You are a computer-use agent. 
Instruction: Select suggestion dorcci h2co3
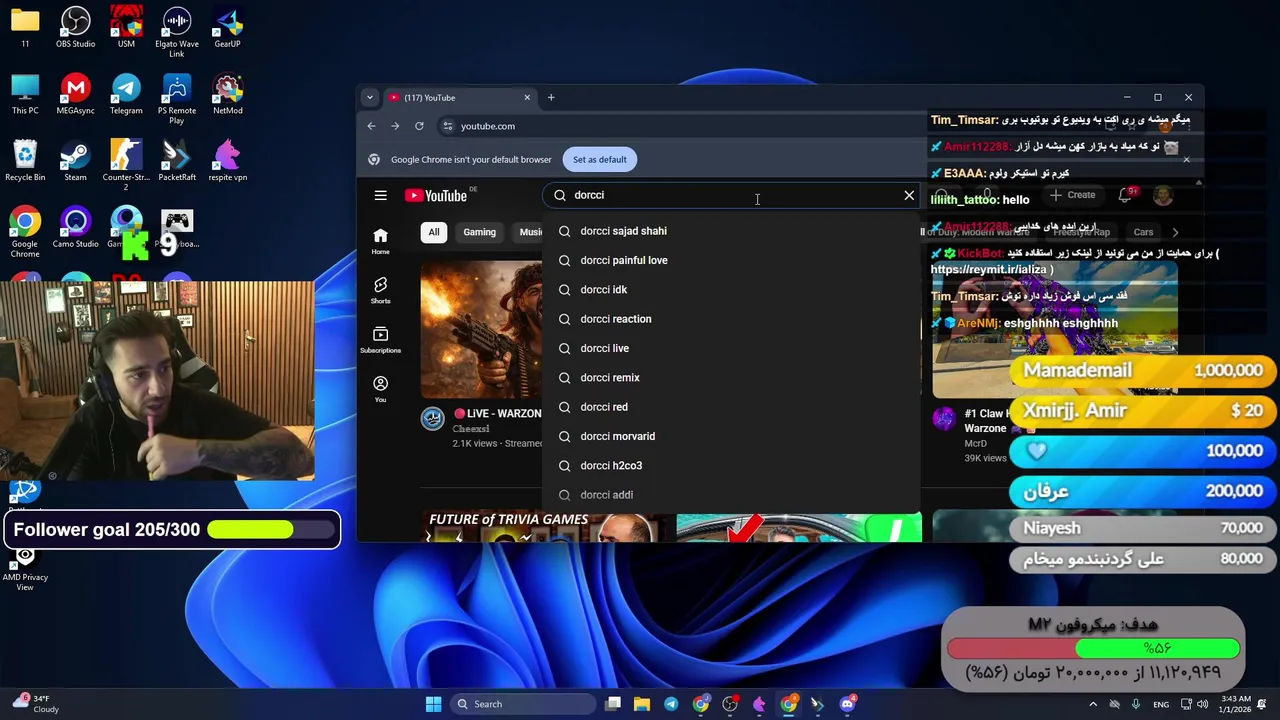click(x=731, y=465)
